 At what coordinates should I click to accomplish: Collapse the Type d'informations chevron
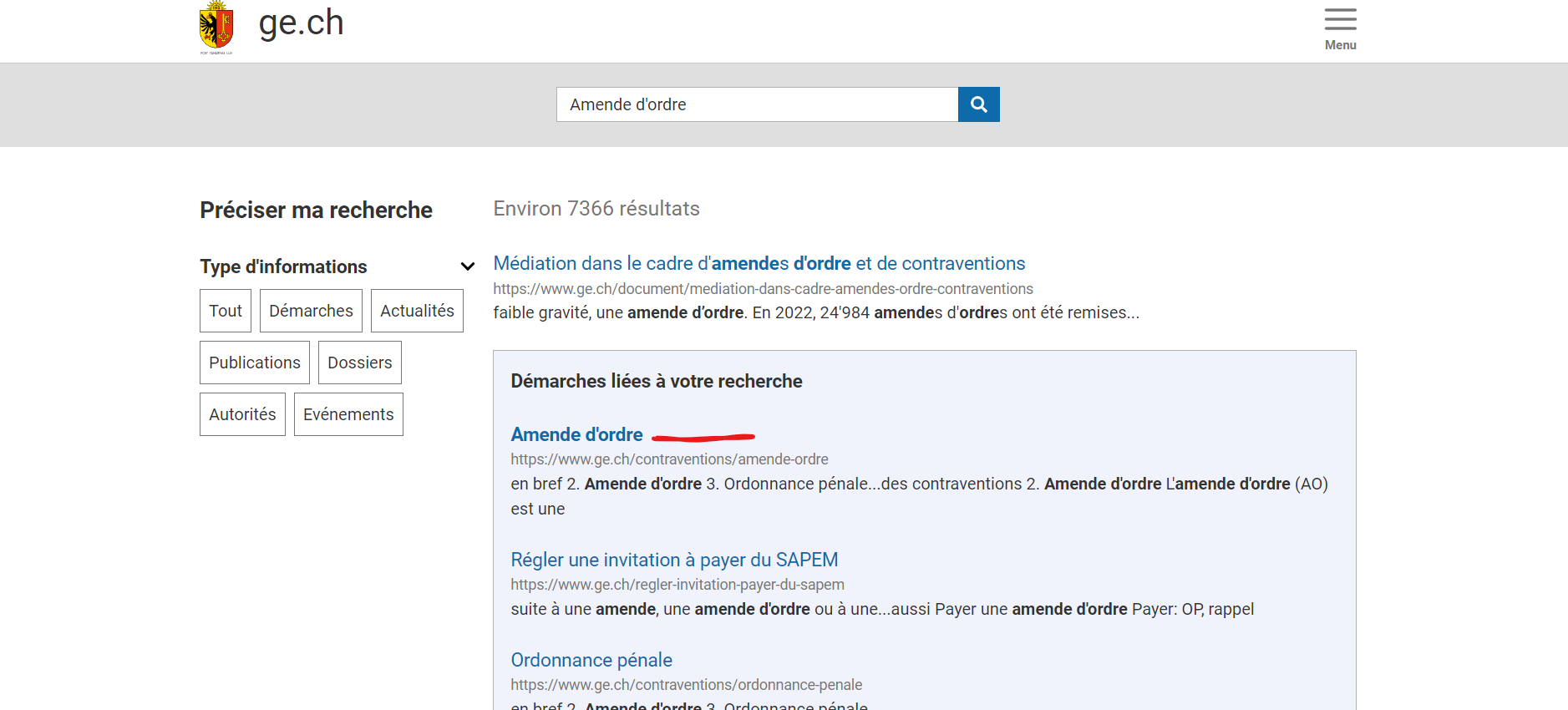point(468,266)
